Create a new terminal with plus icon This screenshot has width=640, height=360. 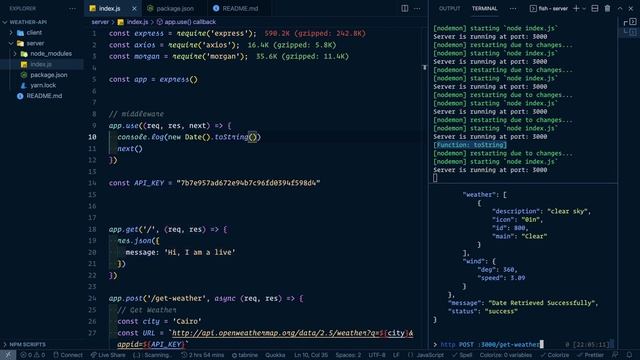(576, 8)
